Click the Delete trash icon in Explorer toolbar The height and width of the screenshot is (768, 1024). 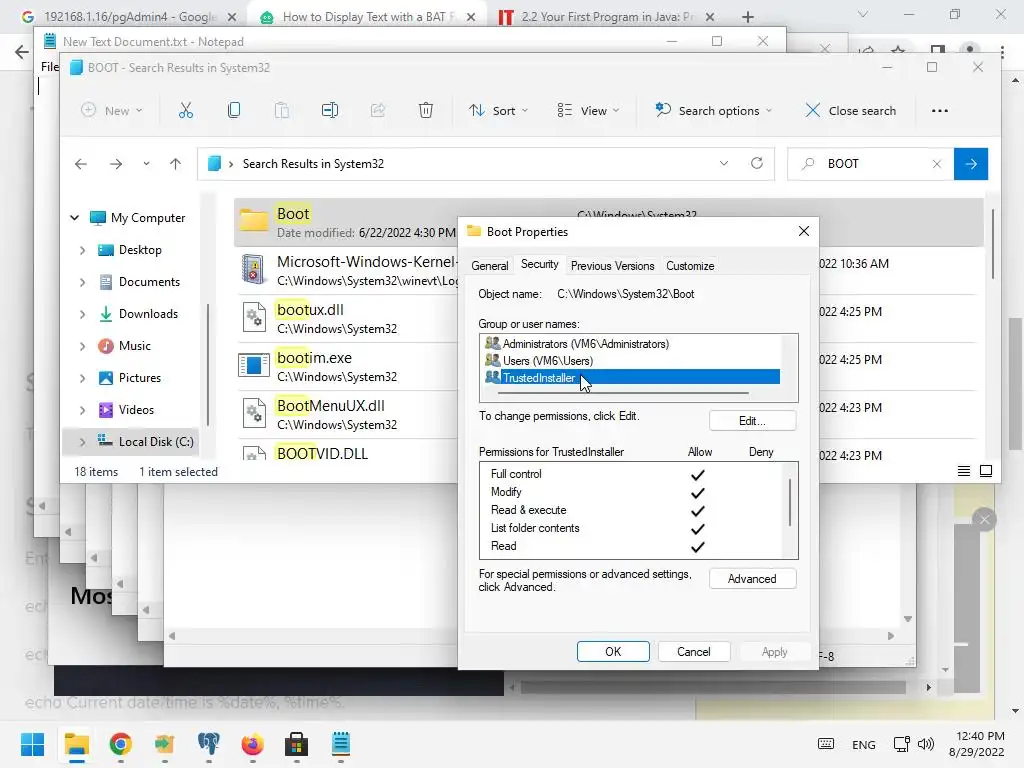[x=426, y=110]
